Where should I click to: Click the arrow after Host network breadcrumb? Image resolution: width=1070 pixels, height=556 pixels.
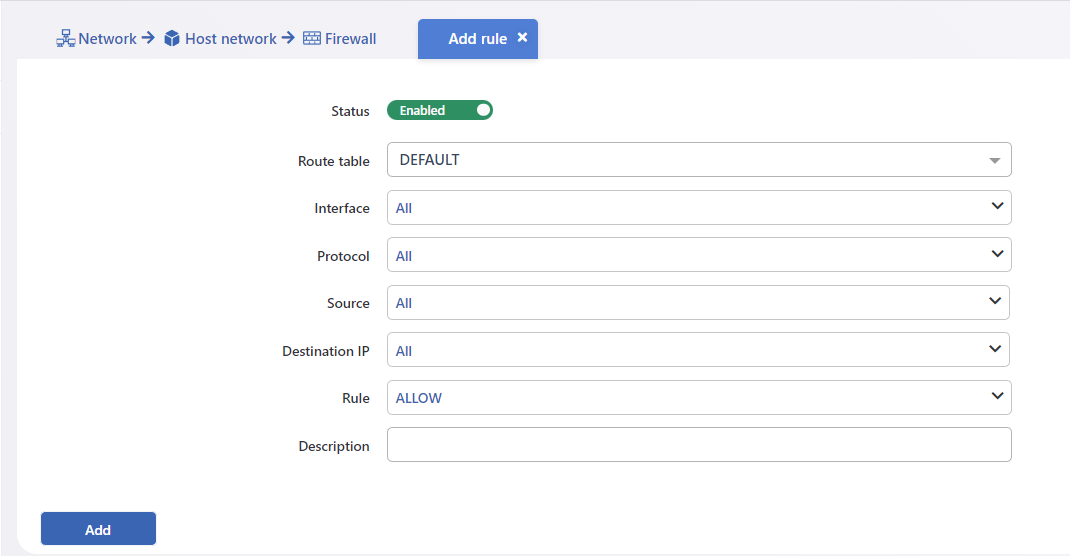click(288, 38)
